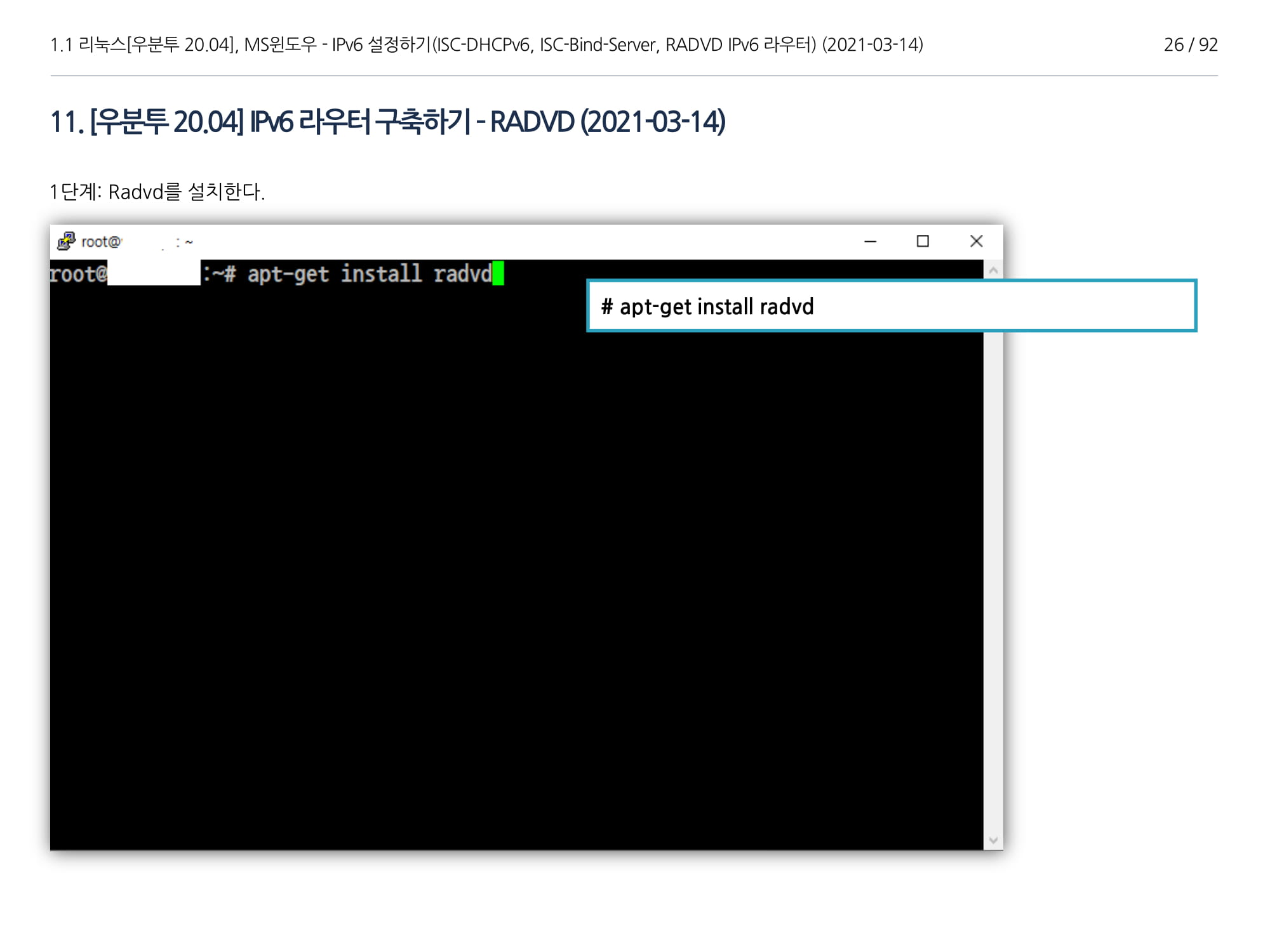Click the '1단계: Radvd를 설치한다' step text
This screenshot has width=1270, height=952.
(157, 192)
